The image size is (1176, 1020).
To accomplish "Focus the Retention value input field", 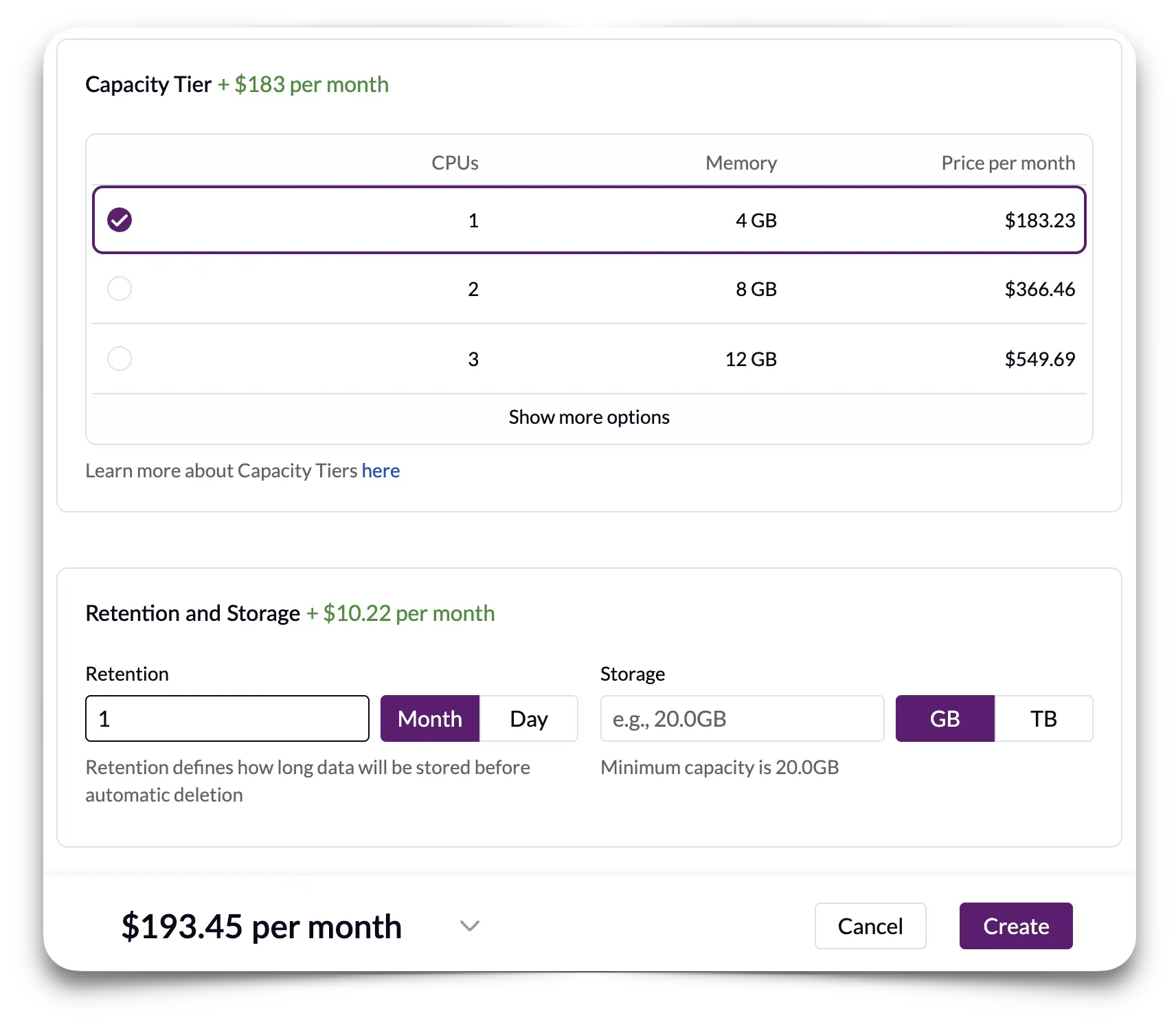I will (227, 718).
